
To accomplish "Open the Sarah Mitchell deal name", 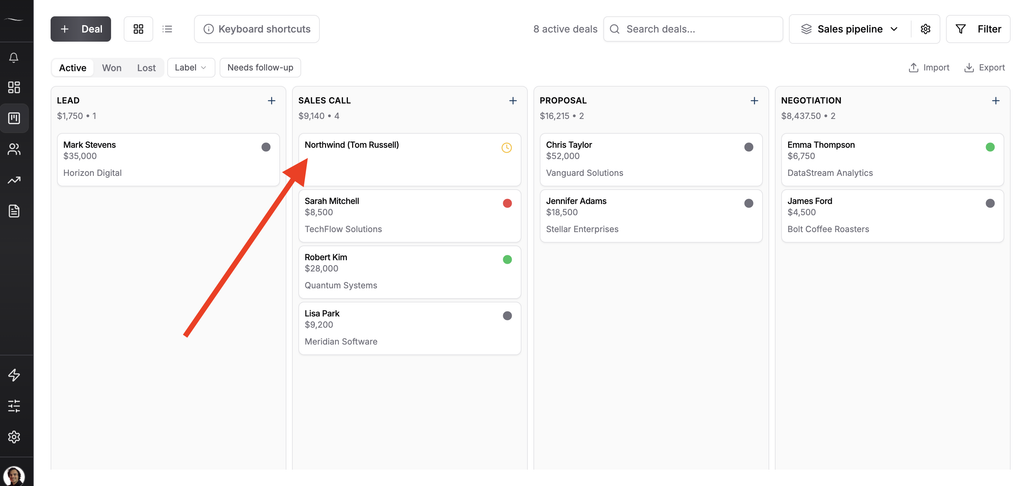I will click(x=332, y=201).
